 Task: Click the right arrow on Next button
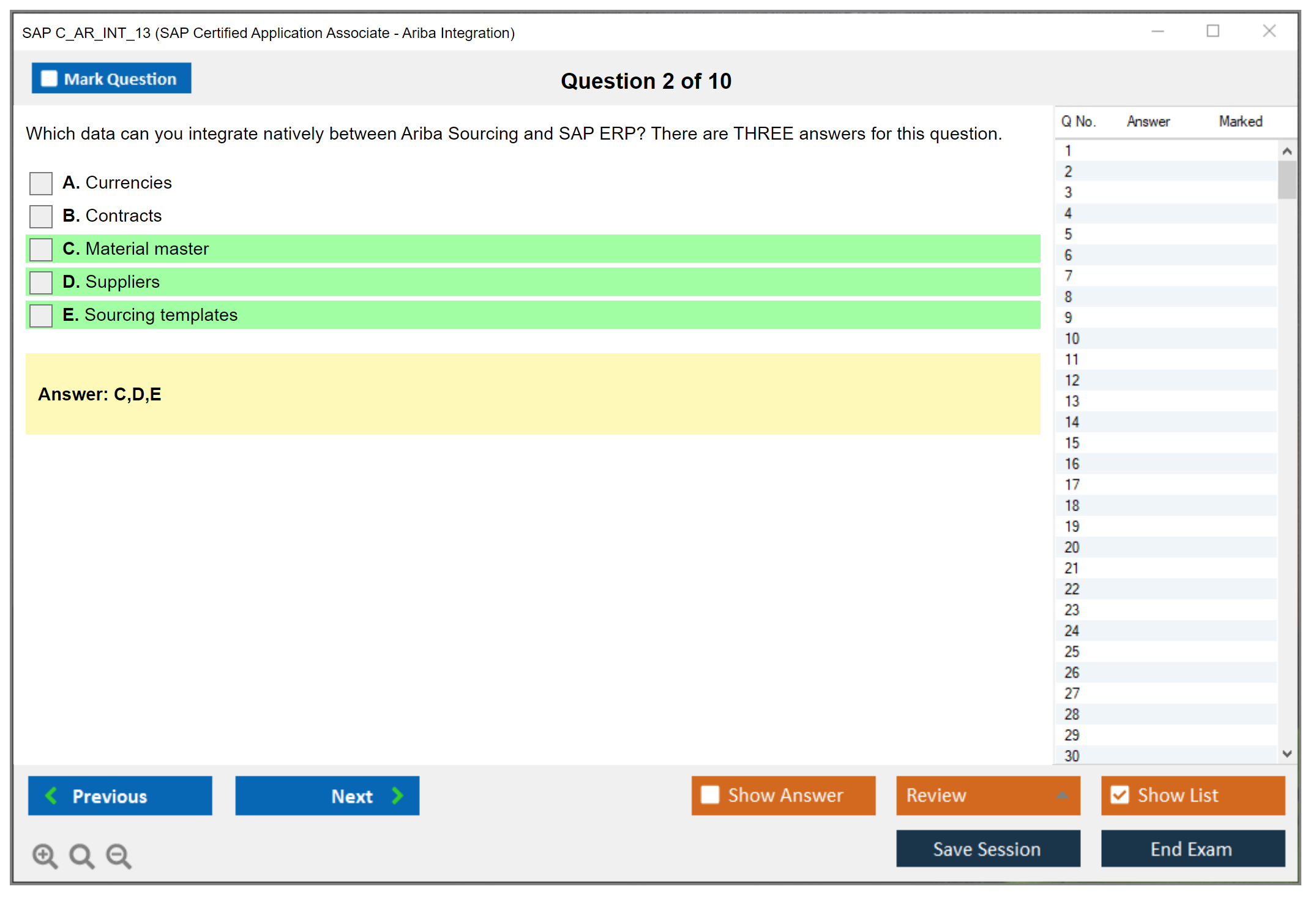(398, 795)
